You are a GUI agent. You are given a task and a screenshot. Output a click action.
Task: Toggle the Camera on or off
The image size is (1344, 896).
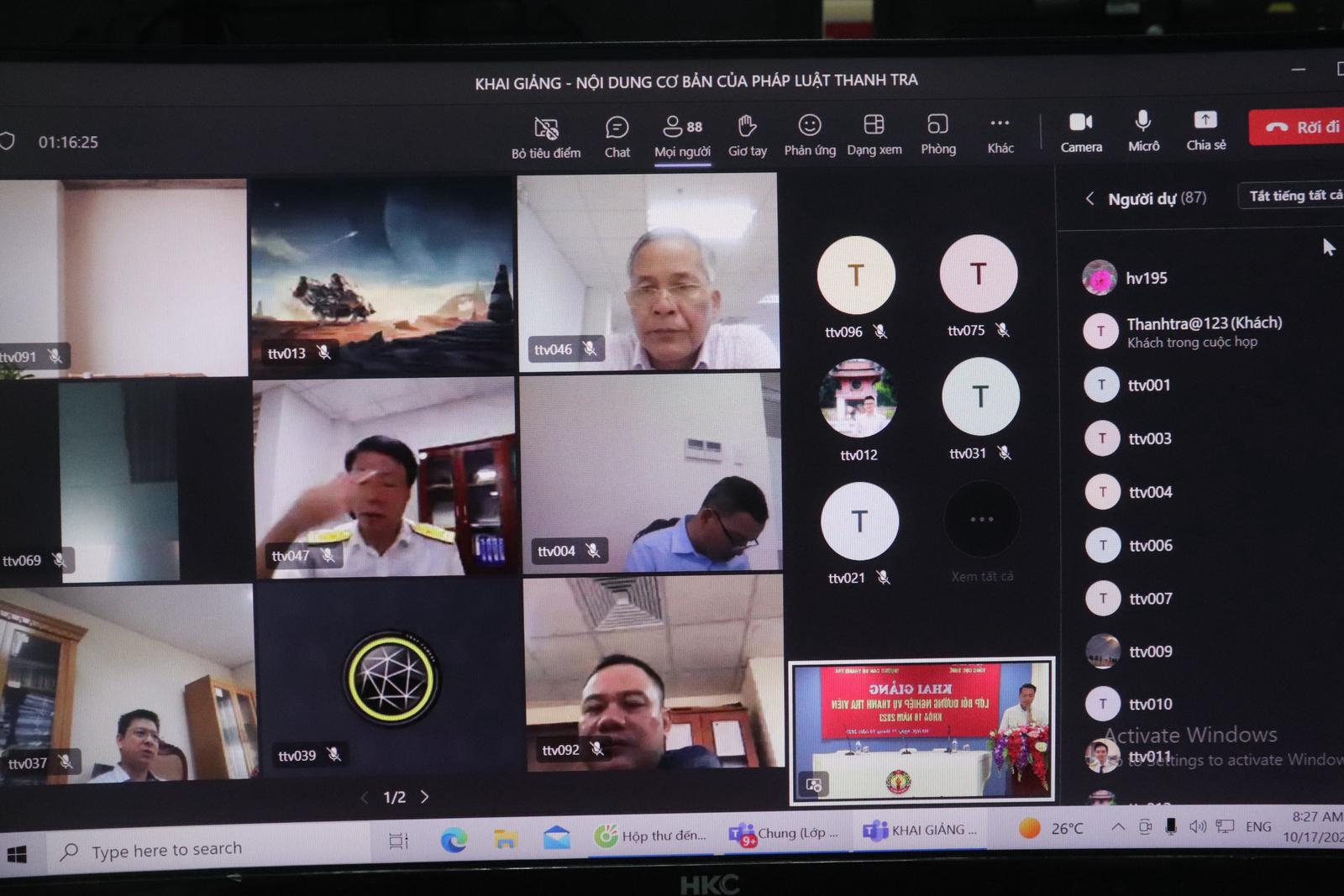[1081, 132]
